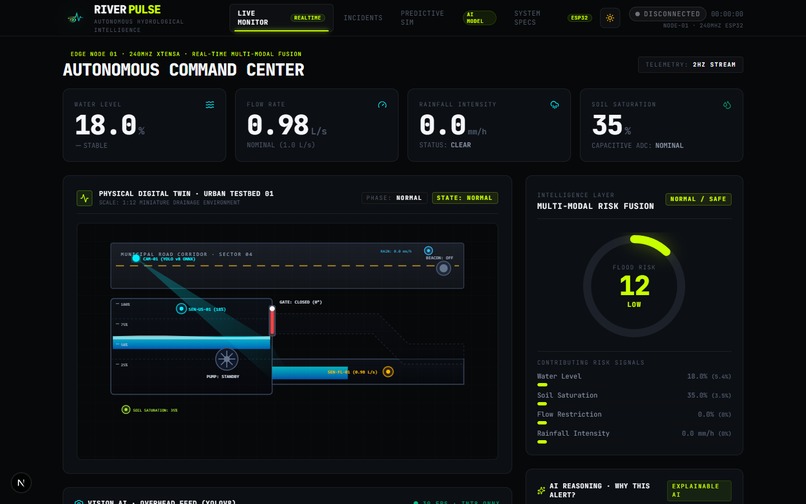806x504 pixels.
Task: Click the 0.0 mm/h (0%) rainfall reading
Action: [706, 434]
